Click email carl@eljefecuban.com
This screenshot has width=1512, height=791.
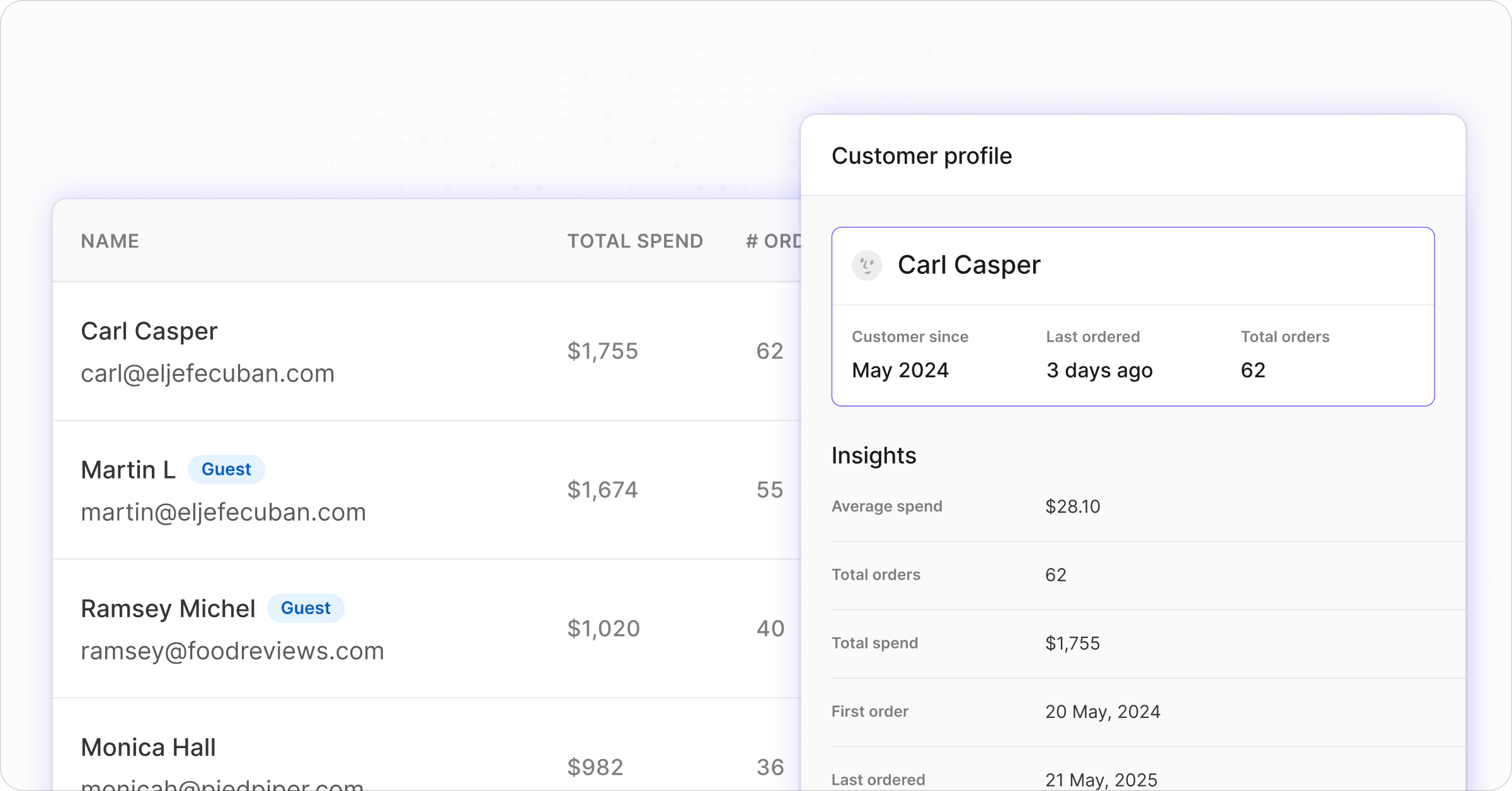click(x=208, y=373)
